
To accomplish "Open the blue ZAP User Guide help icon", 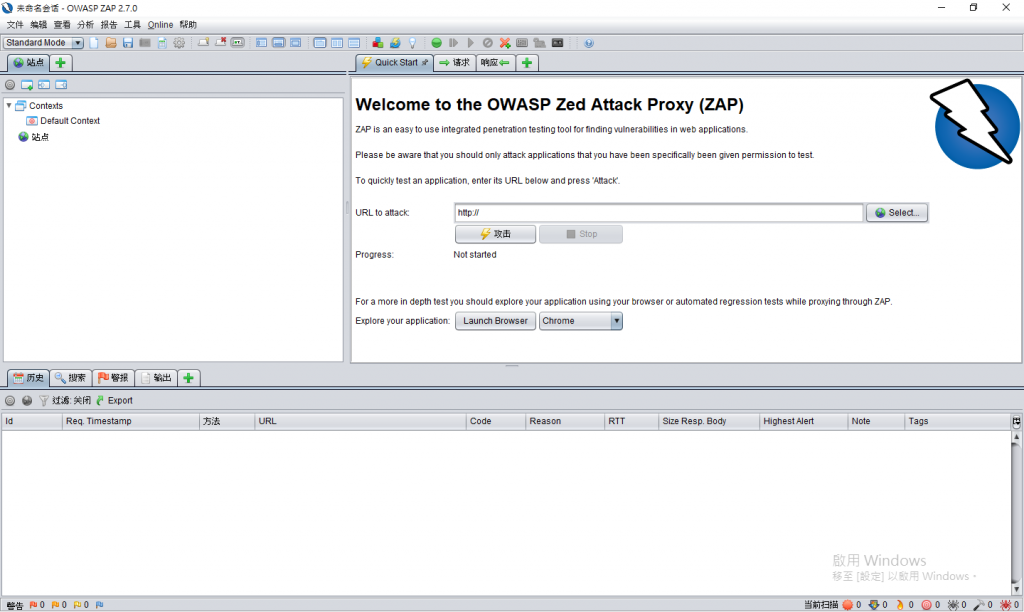I will pos(589,43).
